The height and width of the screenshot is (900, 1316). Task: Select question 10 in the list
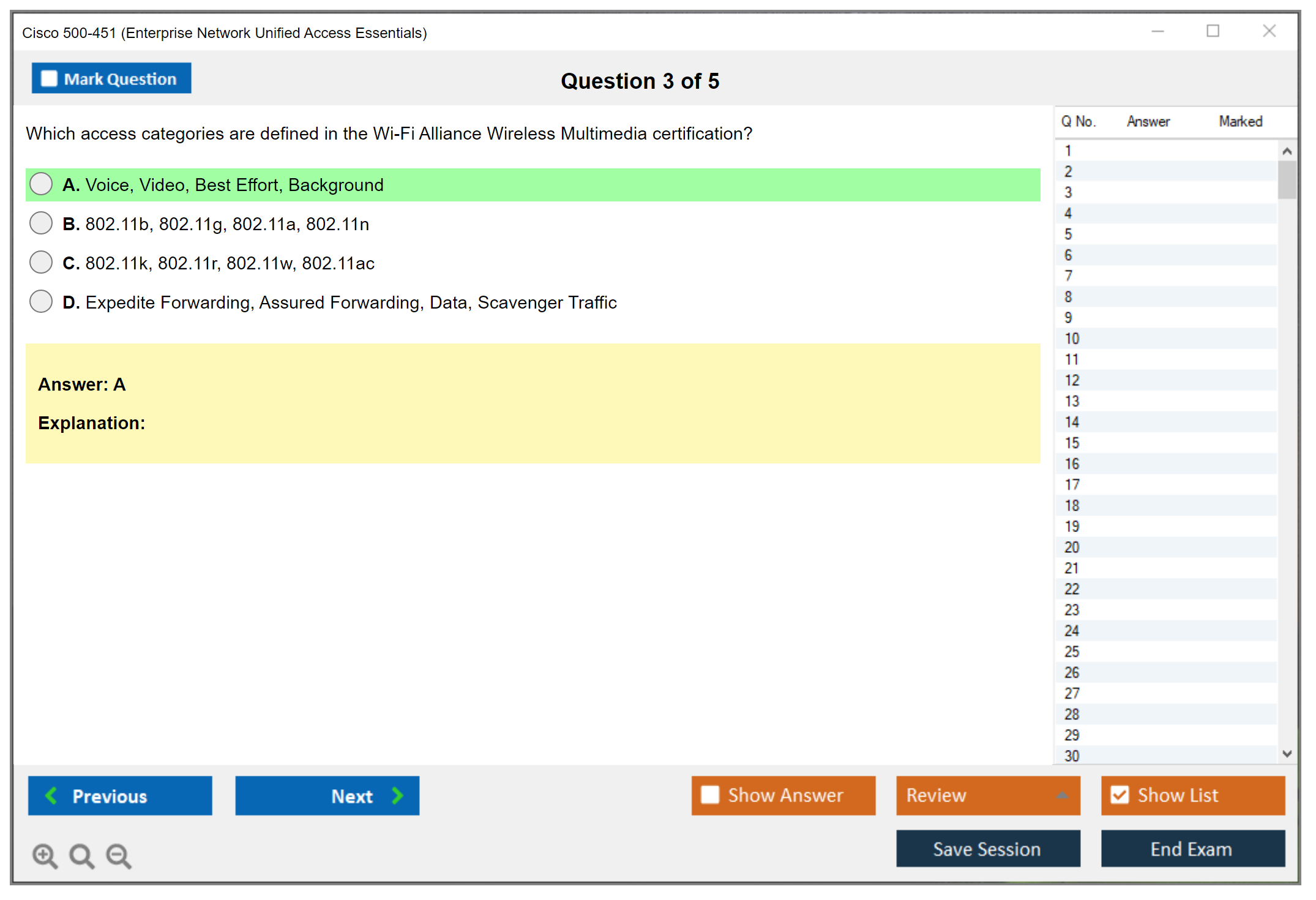pos(1072,339)
